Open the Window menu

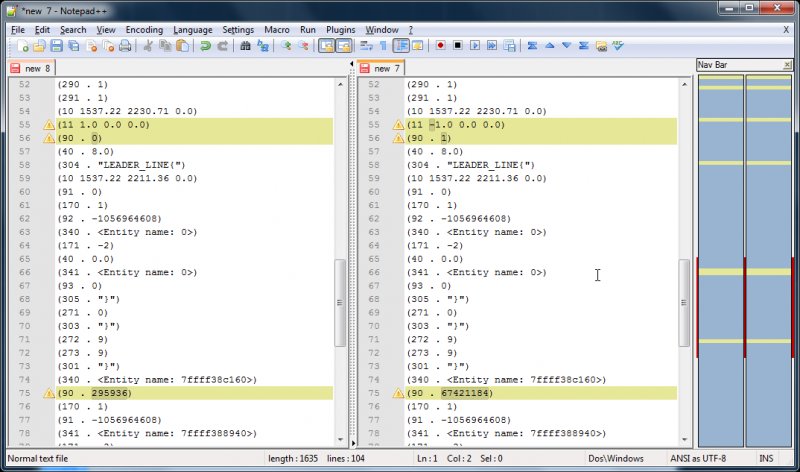pos(382,30)
